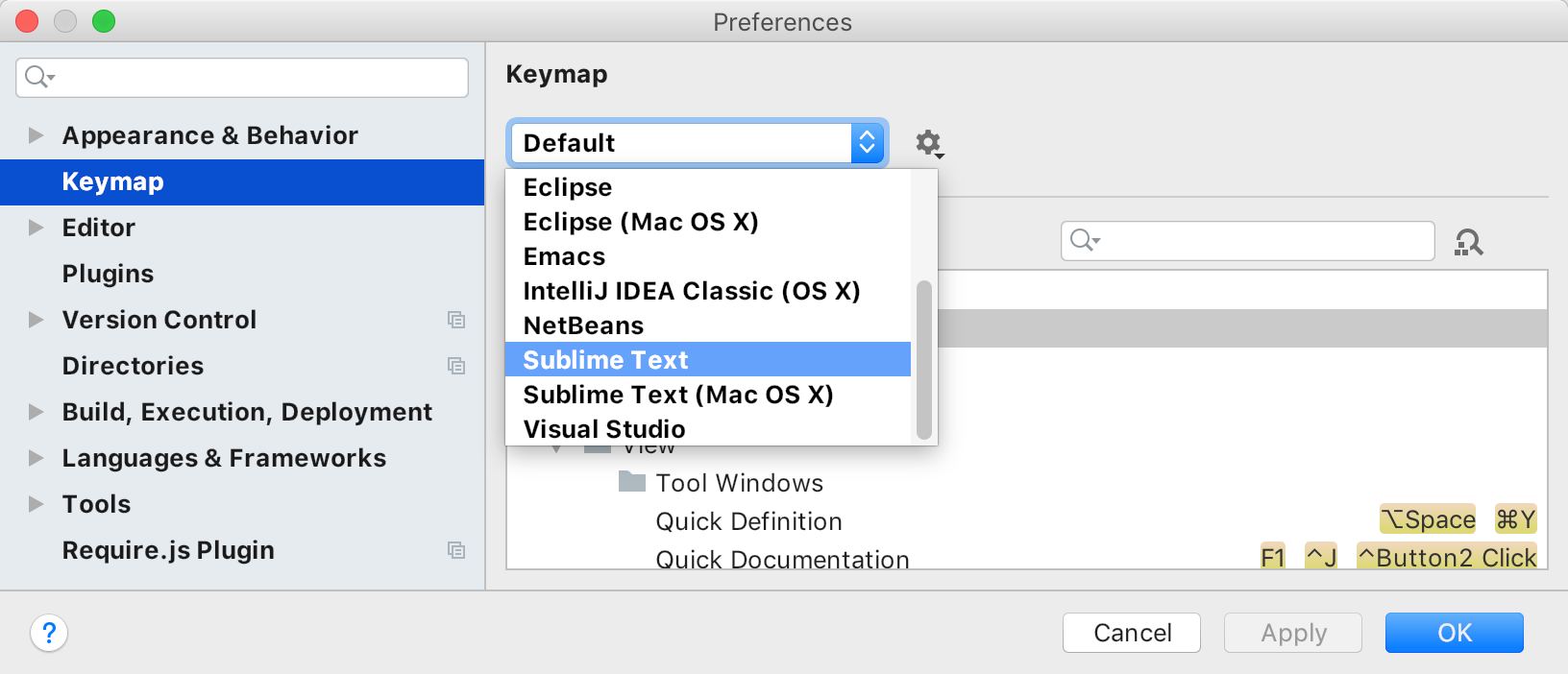Screen dimensions: 1568x674
Task: Click the Find Actions by Shortcut icon
Action: pyautogui.click(x=1468, y=242)
